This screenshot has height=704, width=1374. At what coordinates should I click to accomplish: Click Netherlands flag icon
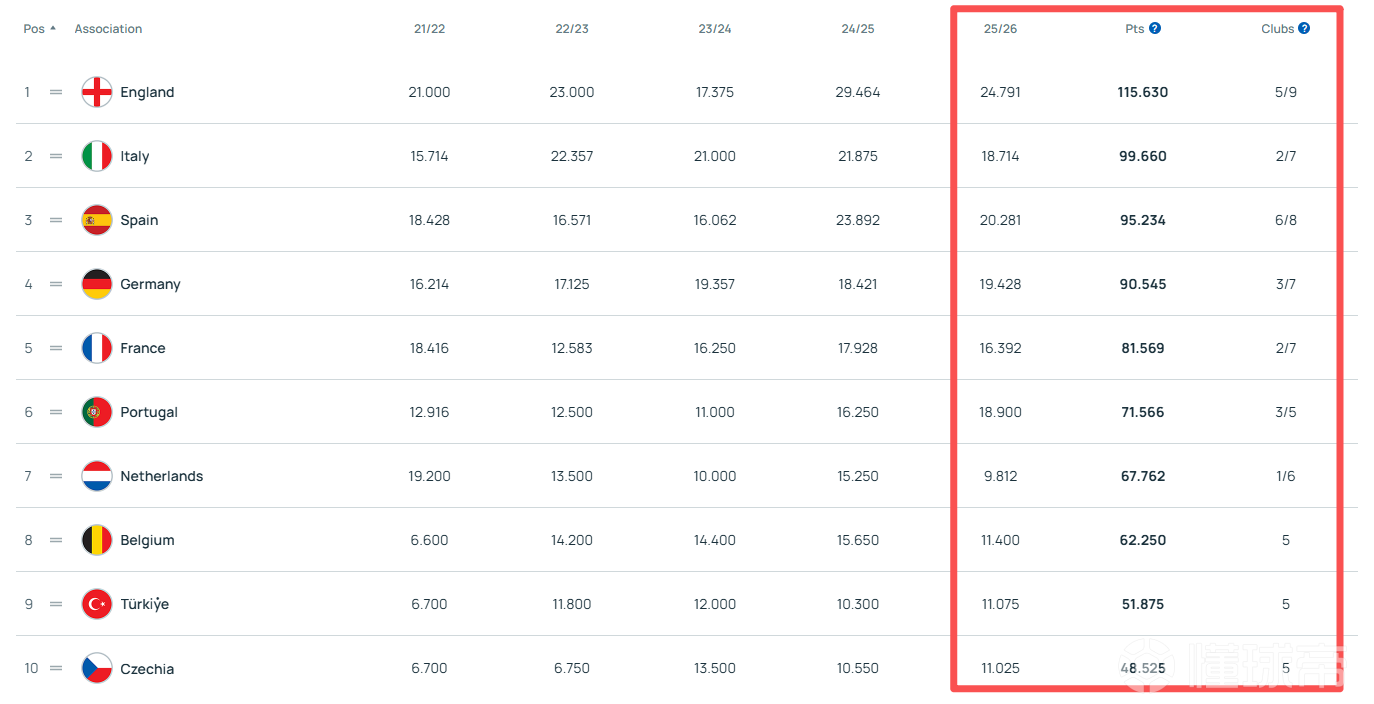click(x=97, y=476)
